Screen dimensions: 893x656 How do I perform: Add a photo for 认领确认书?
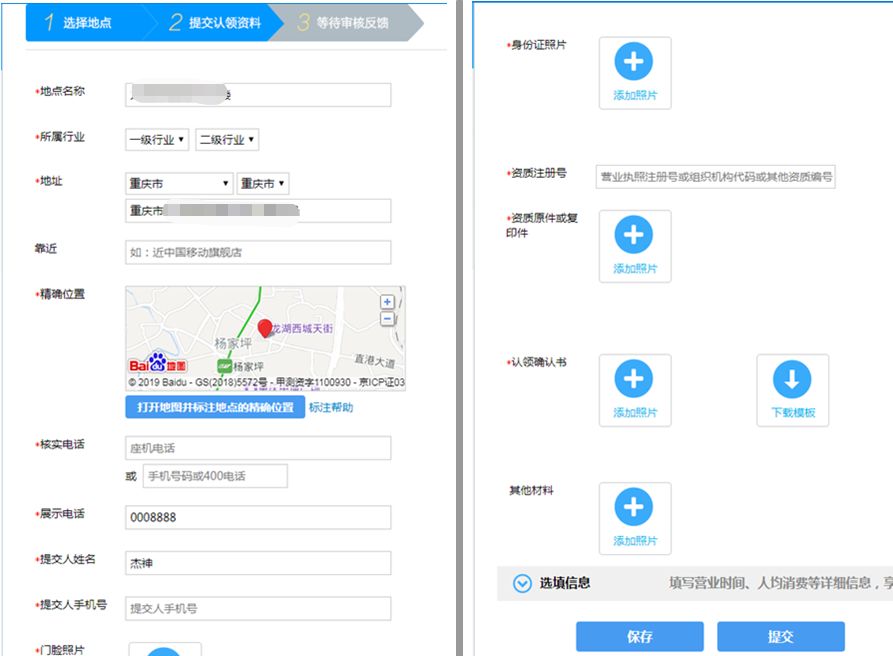click(634, 390)
